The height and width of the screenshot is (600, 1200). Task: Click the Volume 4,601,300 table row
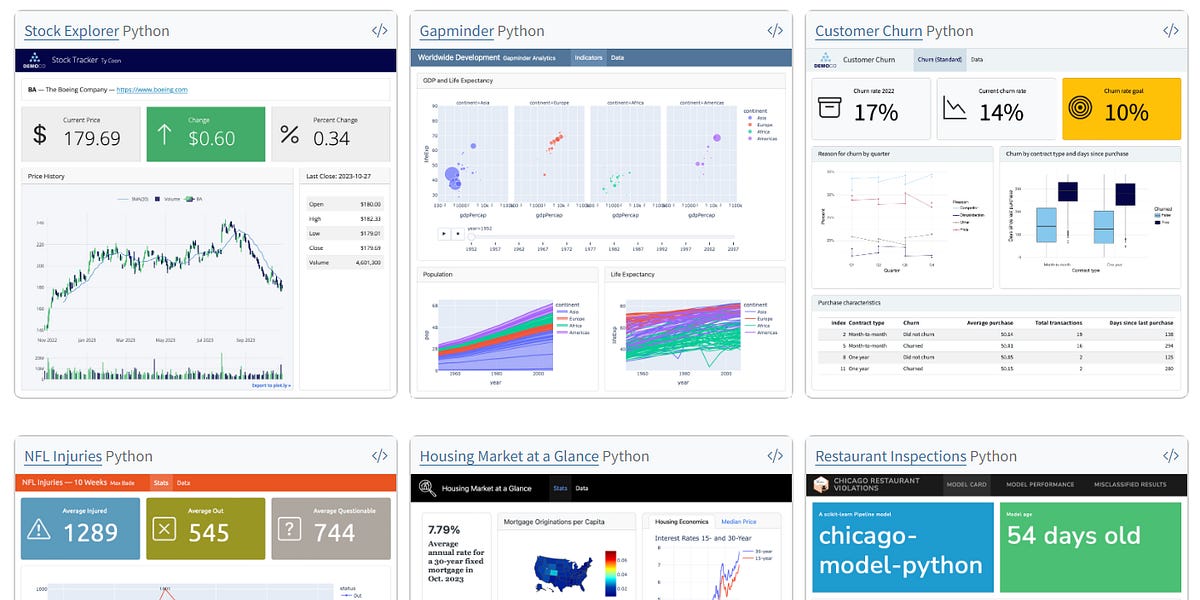click(x=346, y=263)
